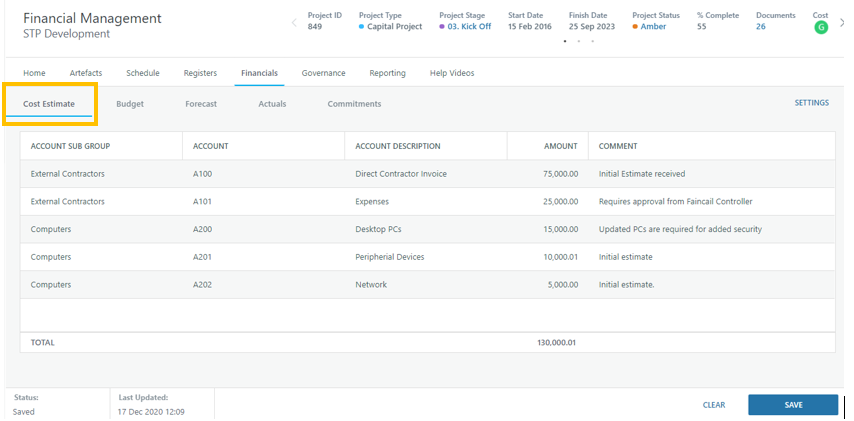This screenshot has height=421, width=854.
Task: Click the green Cost status G indicator
Action: [821, 27]
